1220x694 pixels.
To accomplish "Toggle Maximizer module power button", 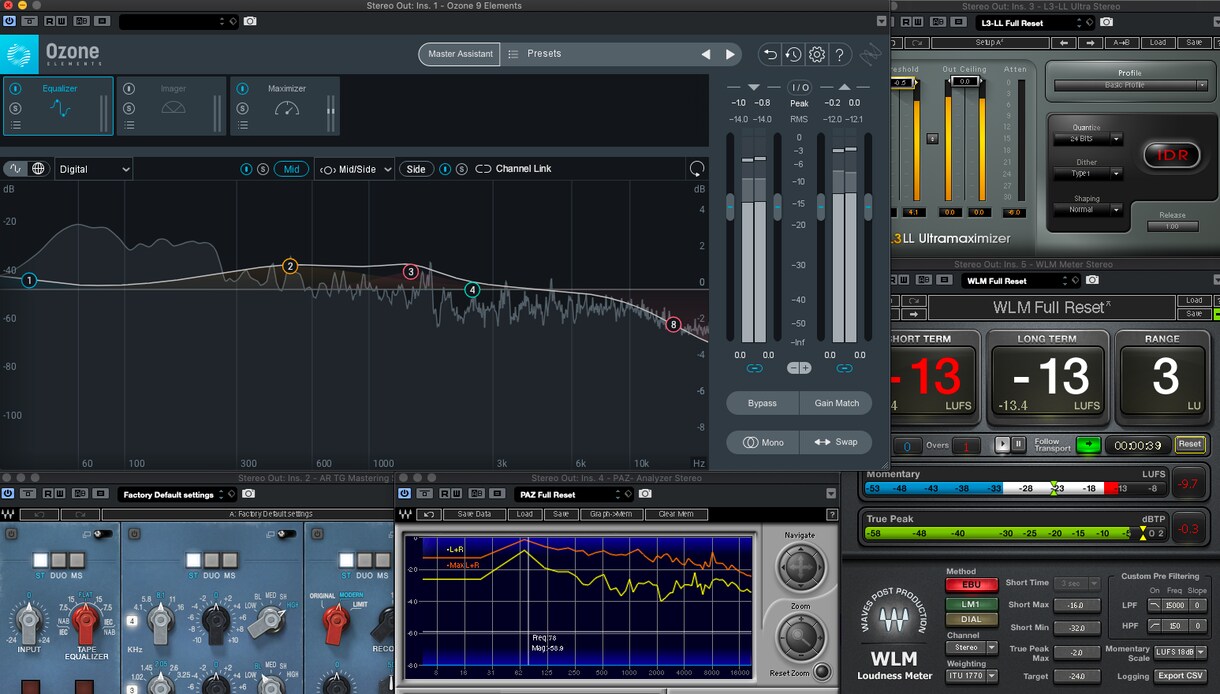I will pos(242,89).
